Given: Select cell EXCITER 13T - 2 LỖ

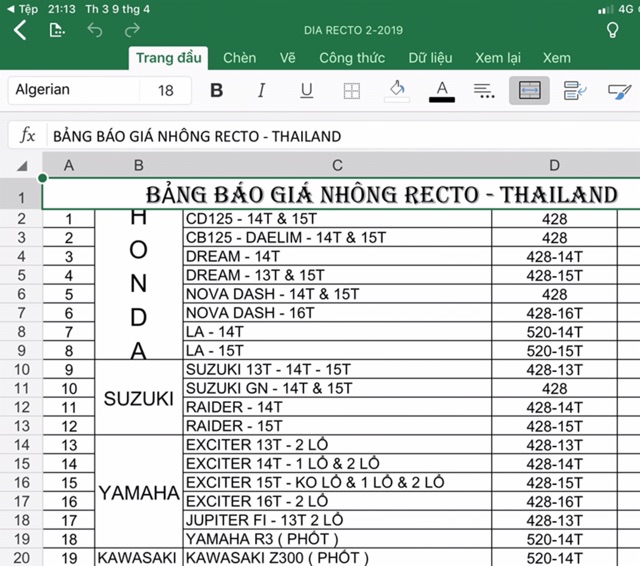Looking at the screenshot, I should (x=337, y=444).
